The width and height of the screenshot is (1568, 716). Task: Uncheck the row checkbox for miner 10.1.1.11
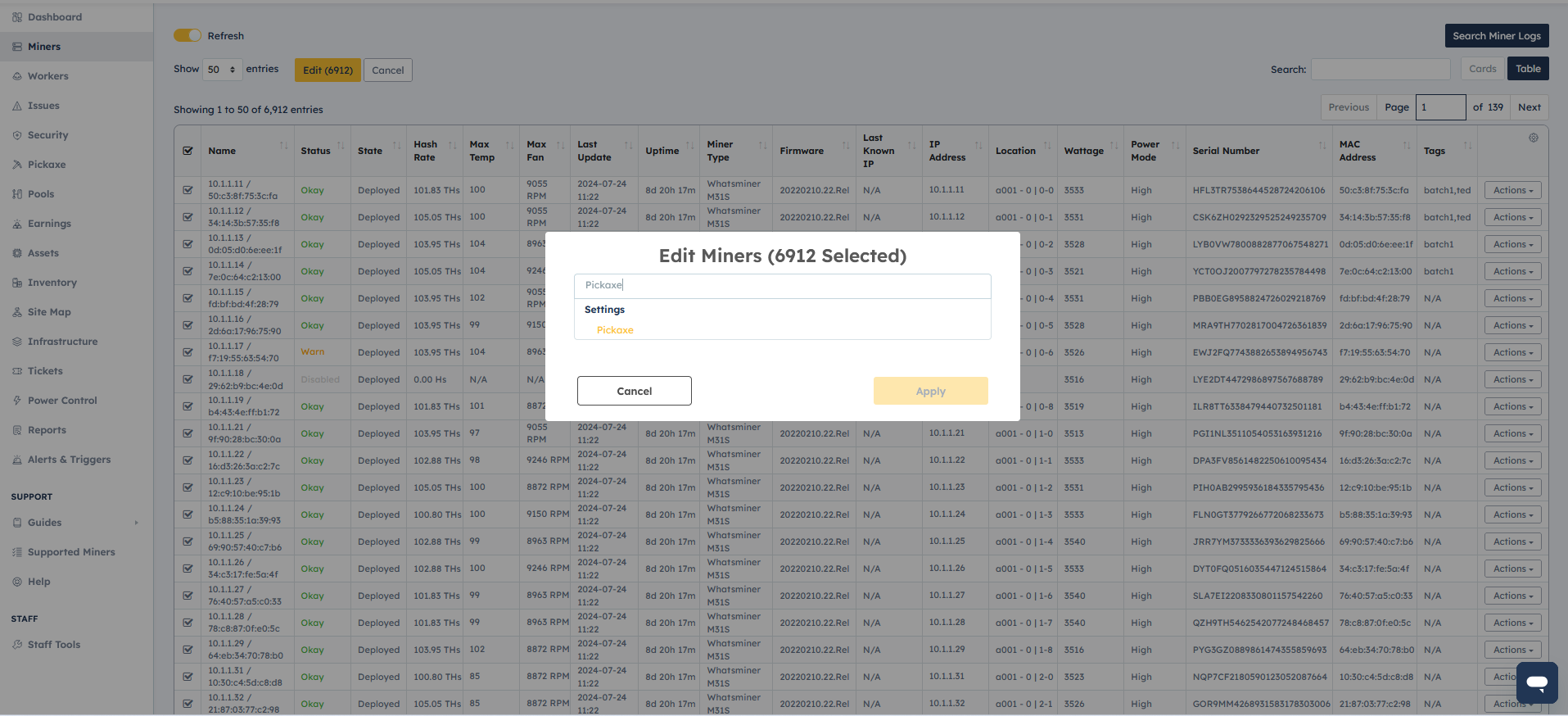(188, 190)
